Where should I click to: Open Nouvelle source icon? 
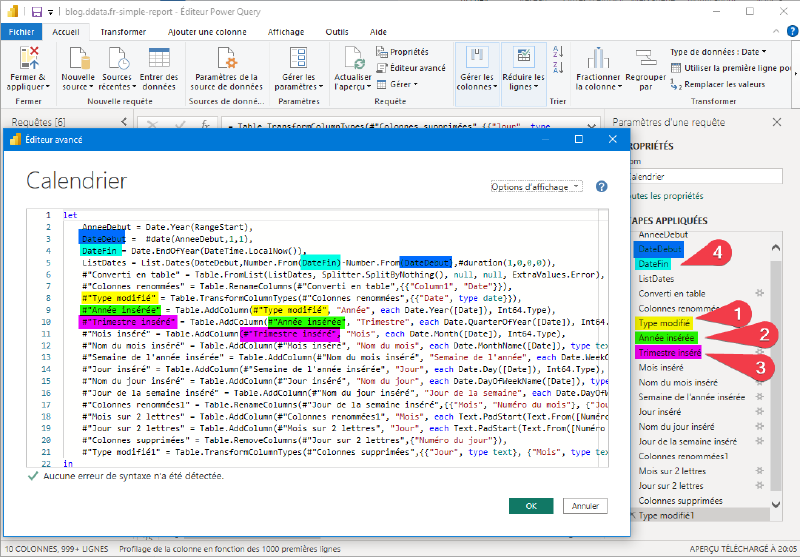(79, 58)
